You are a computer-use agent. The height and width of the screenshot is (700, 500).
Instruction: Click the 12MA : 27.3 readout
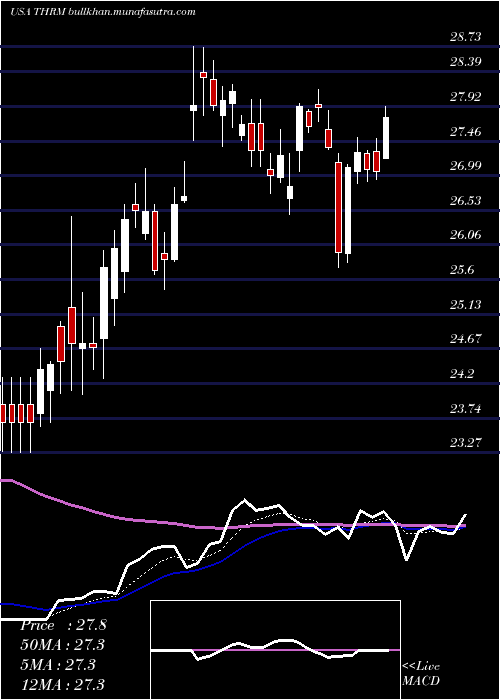pyautogui.click(x=63, y=684)
